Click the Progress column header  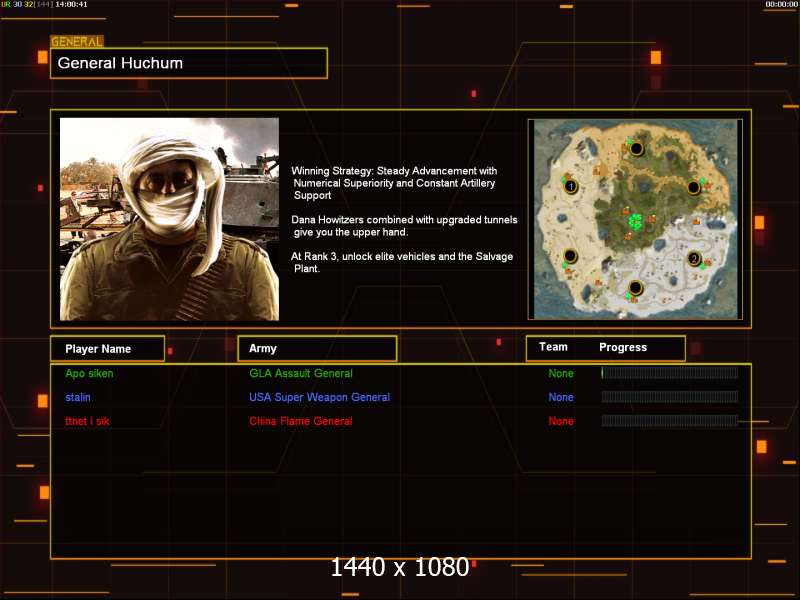point(623,347)
